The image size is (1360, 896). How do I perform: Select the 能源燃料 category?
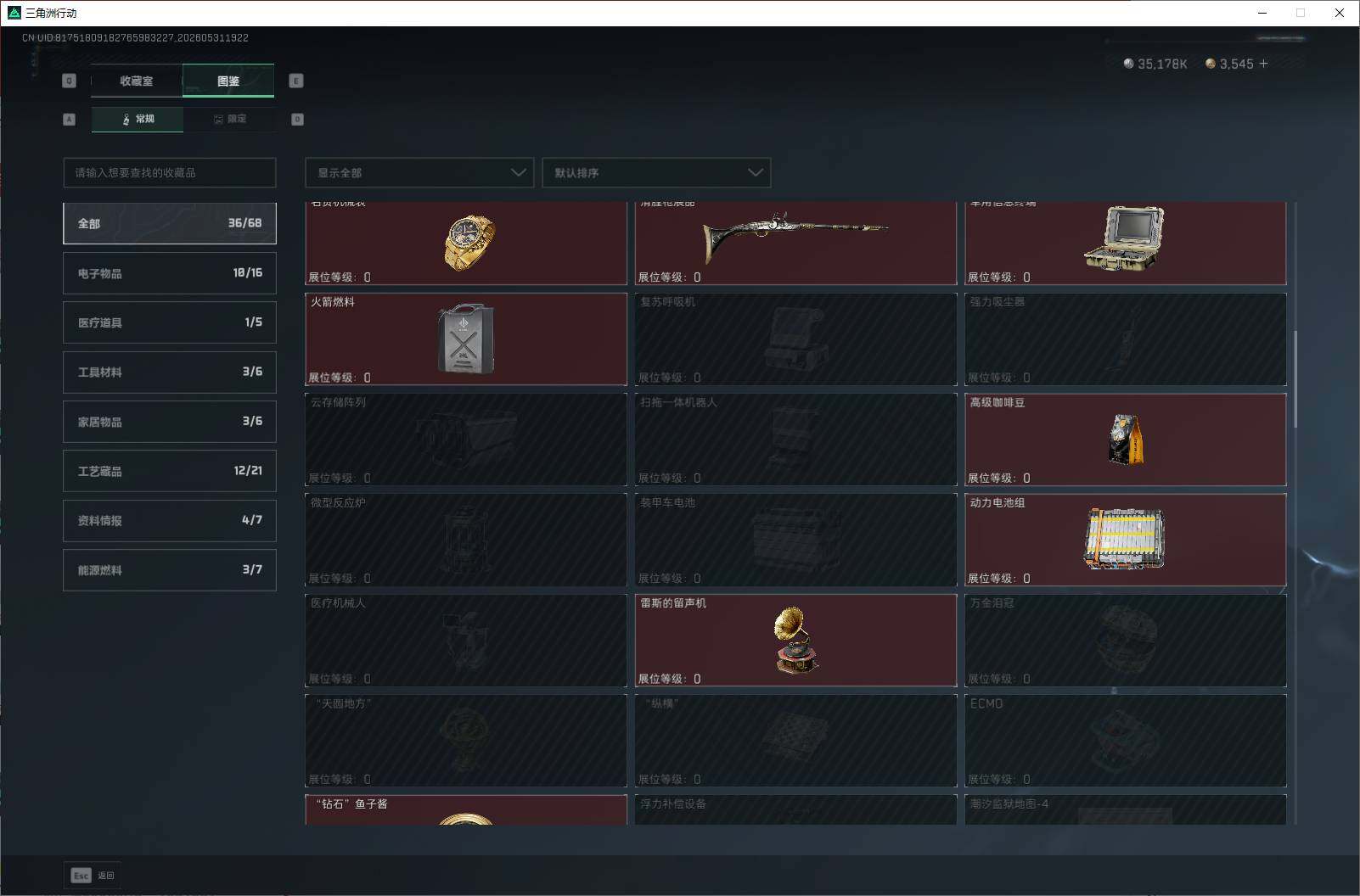pyautogui.click(x=170, y=570)
